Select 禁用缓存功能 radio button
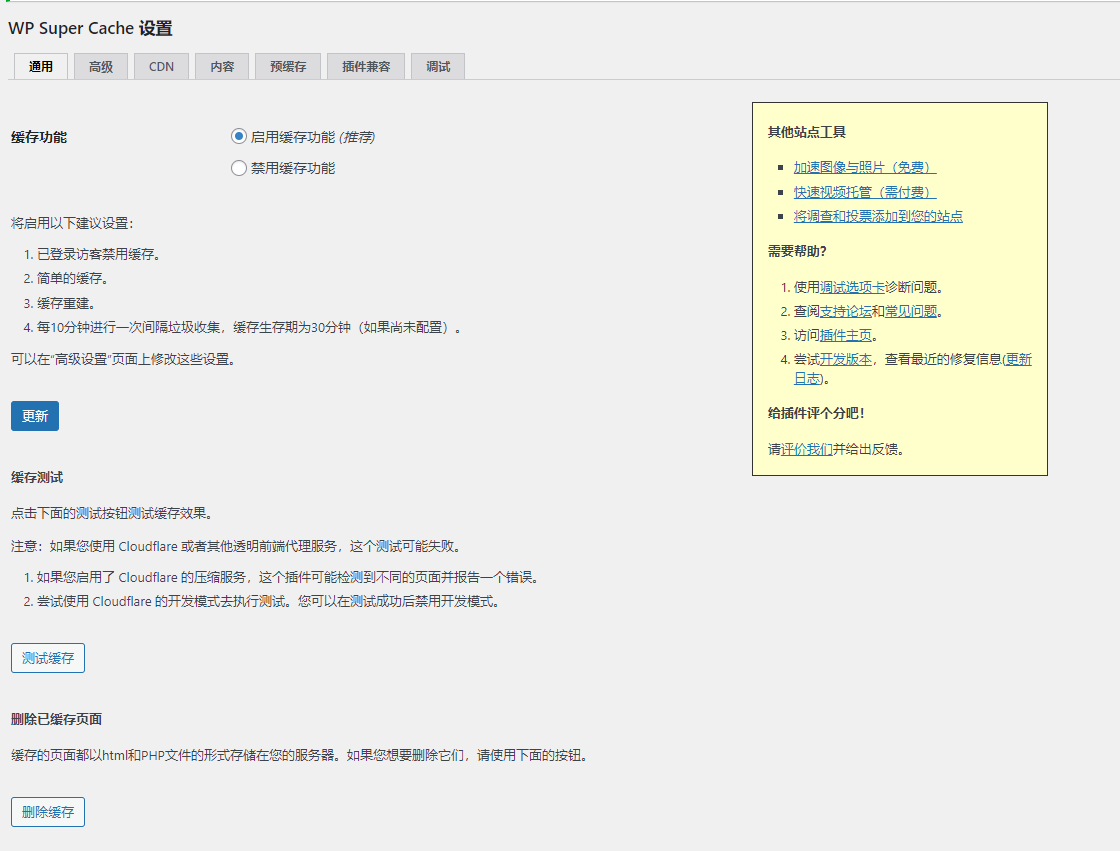This screenshot has width=1120, height=851. click(x=239, y=168)
